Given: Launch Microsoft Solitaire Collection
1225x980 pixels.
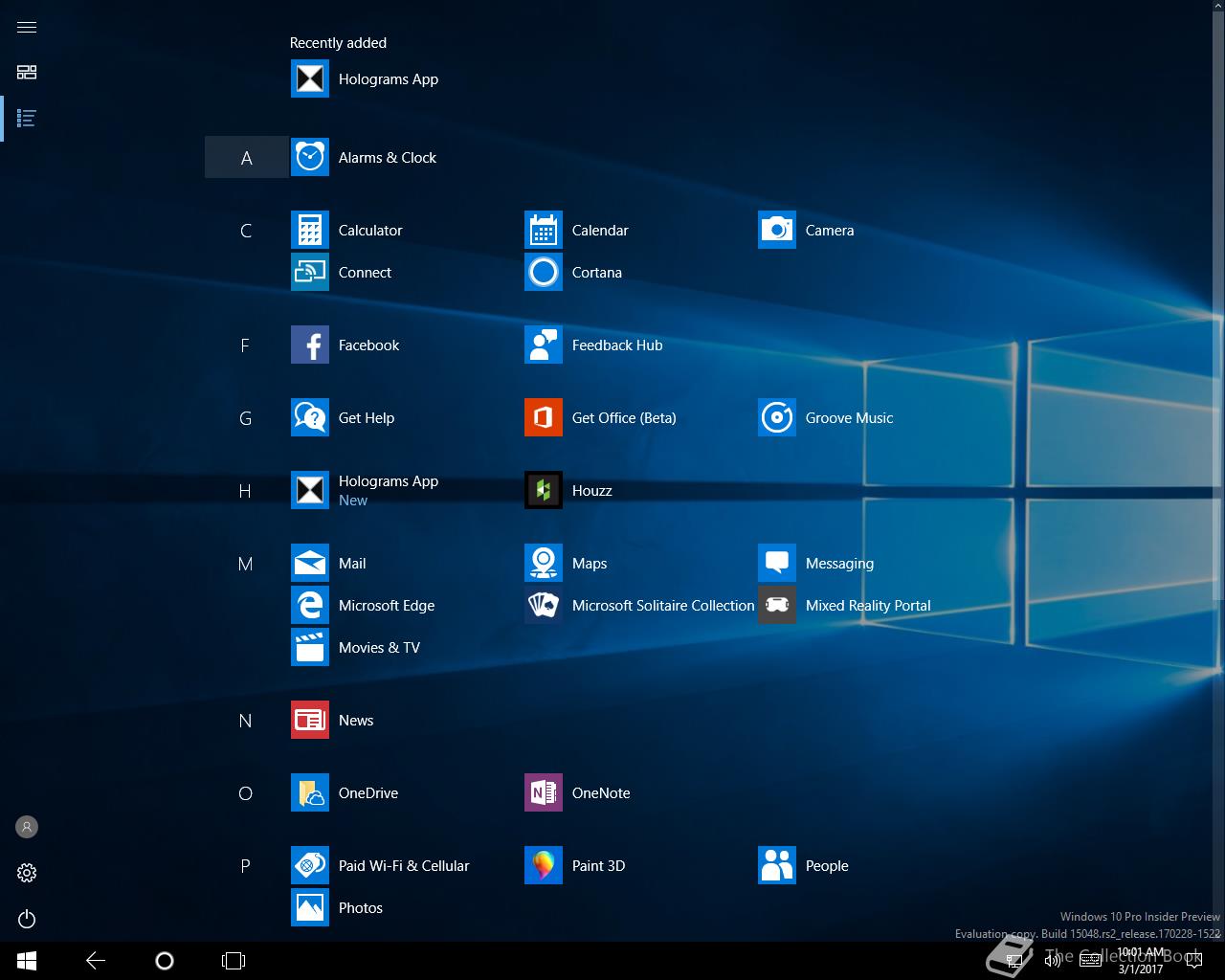Looking at the screenshot, I should [x=544, y=606].
